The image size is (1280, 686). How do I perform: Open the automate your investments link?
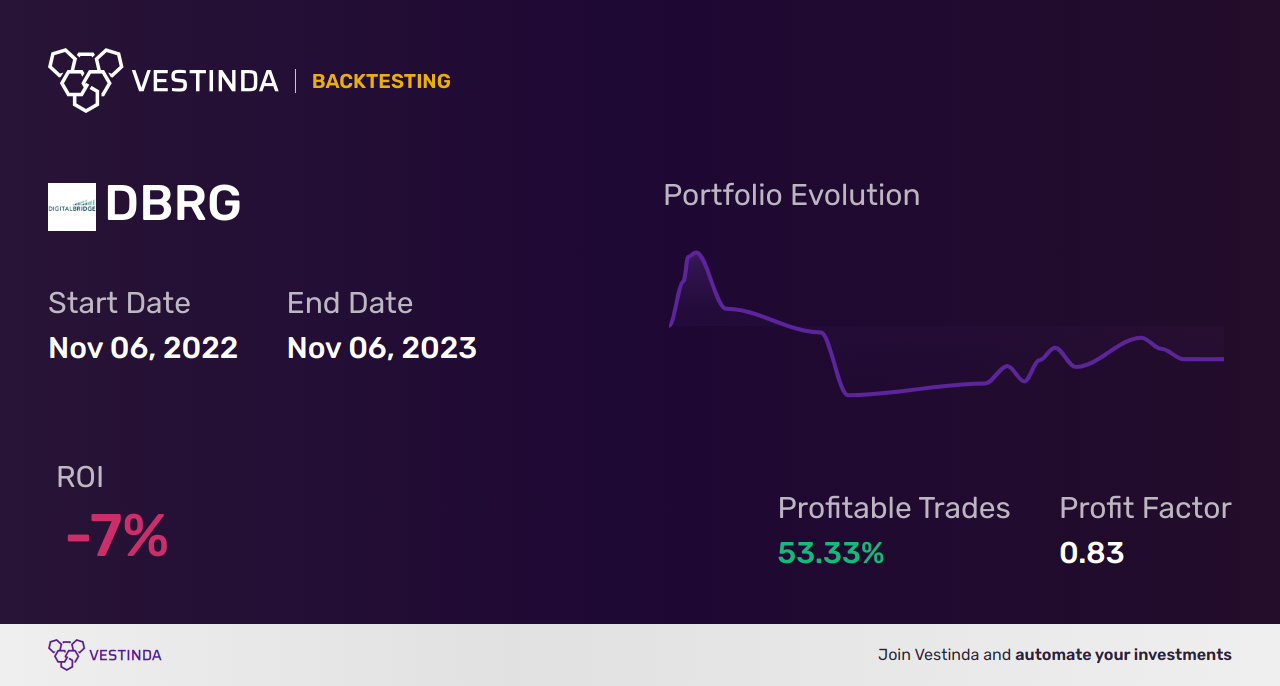(1124, 655)
